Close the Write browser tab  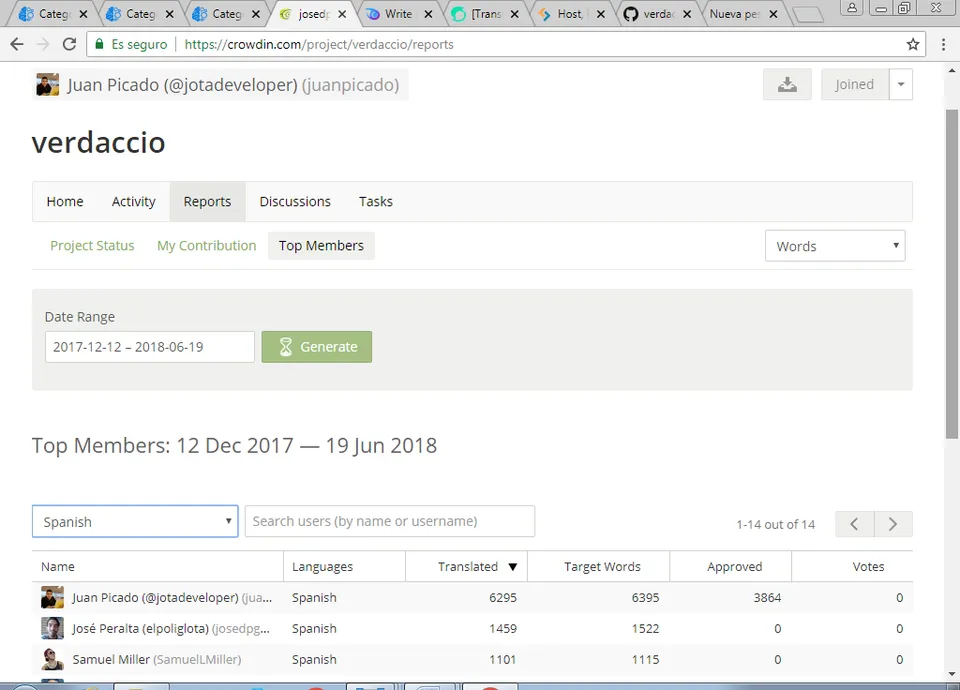pyautogui.click(x=429, y=13)
